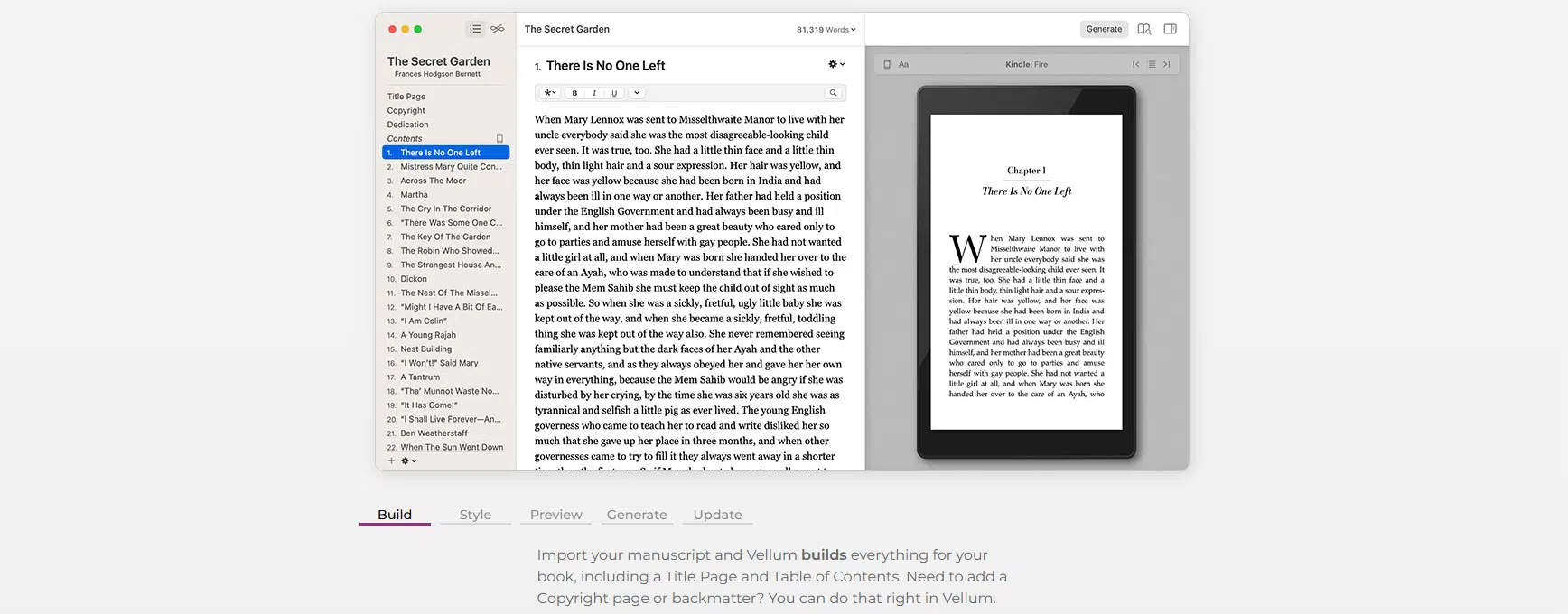
Task: Open the Aa font size preview options
Action: coord(903,64)
